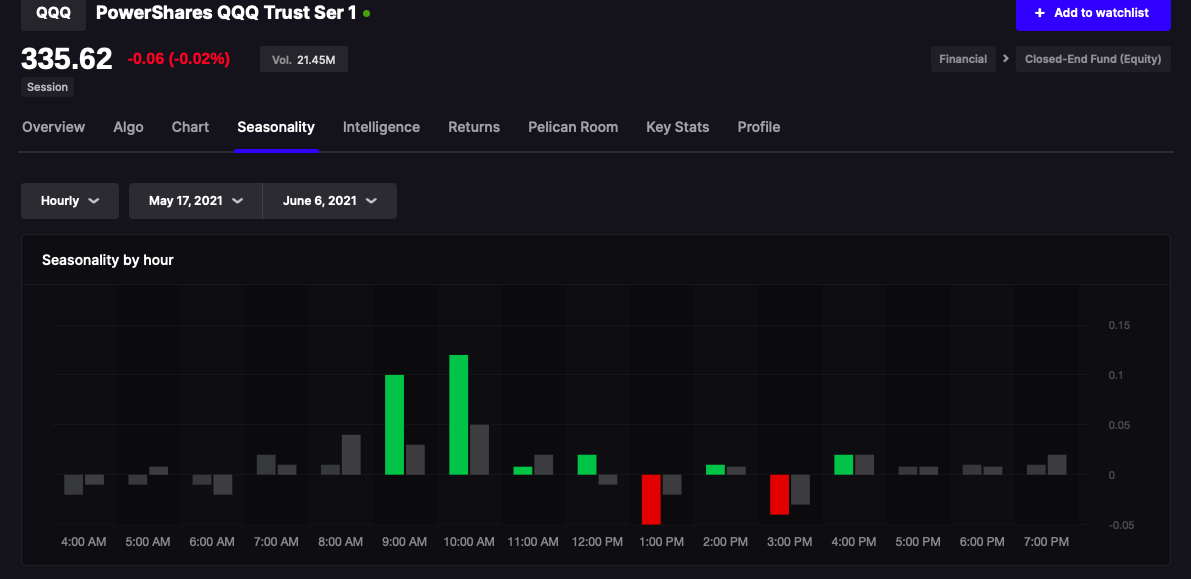Click the 1:00 PM axis label
Viewport: 1191px width, 579px height.
coord(662,542)
